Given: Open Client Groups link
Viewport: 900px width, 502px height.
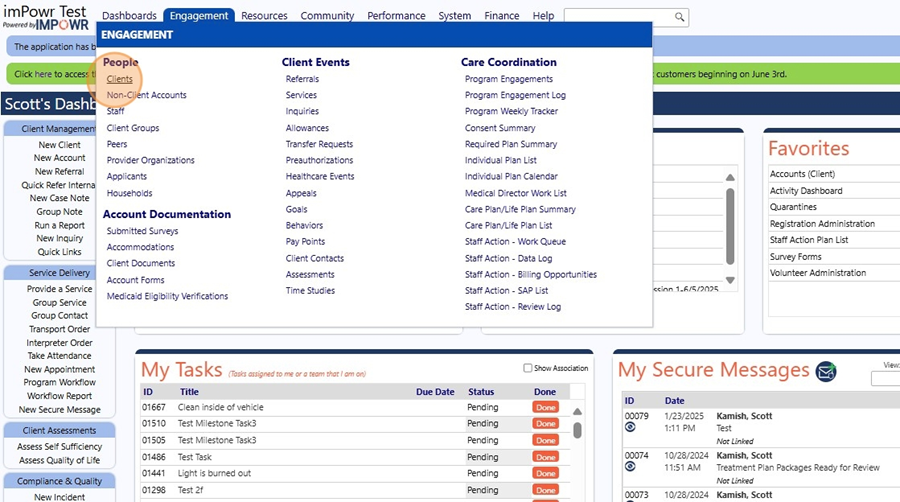Looking at the screenshot, I should [133, 128].
